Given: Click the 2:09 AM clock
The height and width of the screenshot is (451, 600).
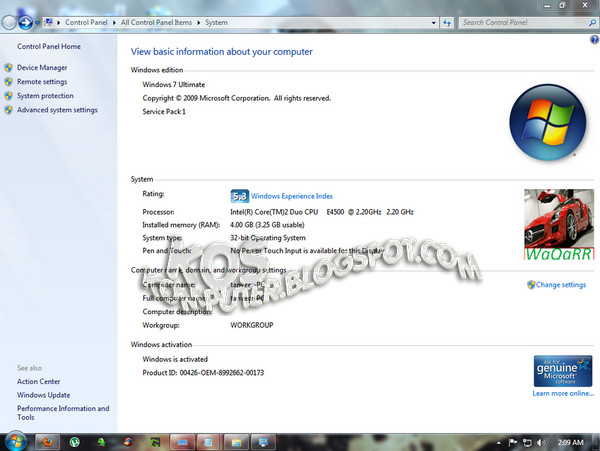Looking at the screenshot, I should tap(571, 443).
